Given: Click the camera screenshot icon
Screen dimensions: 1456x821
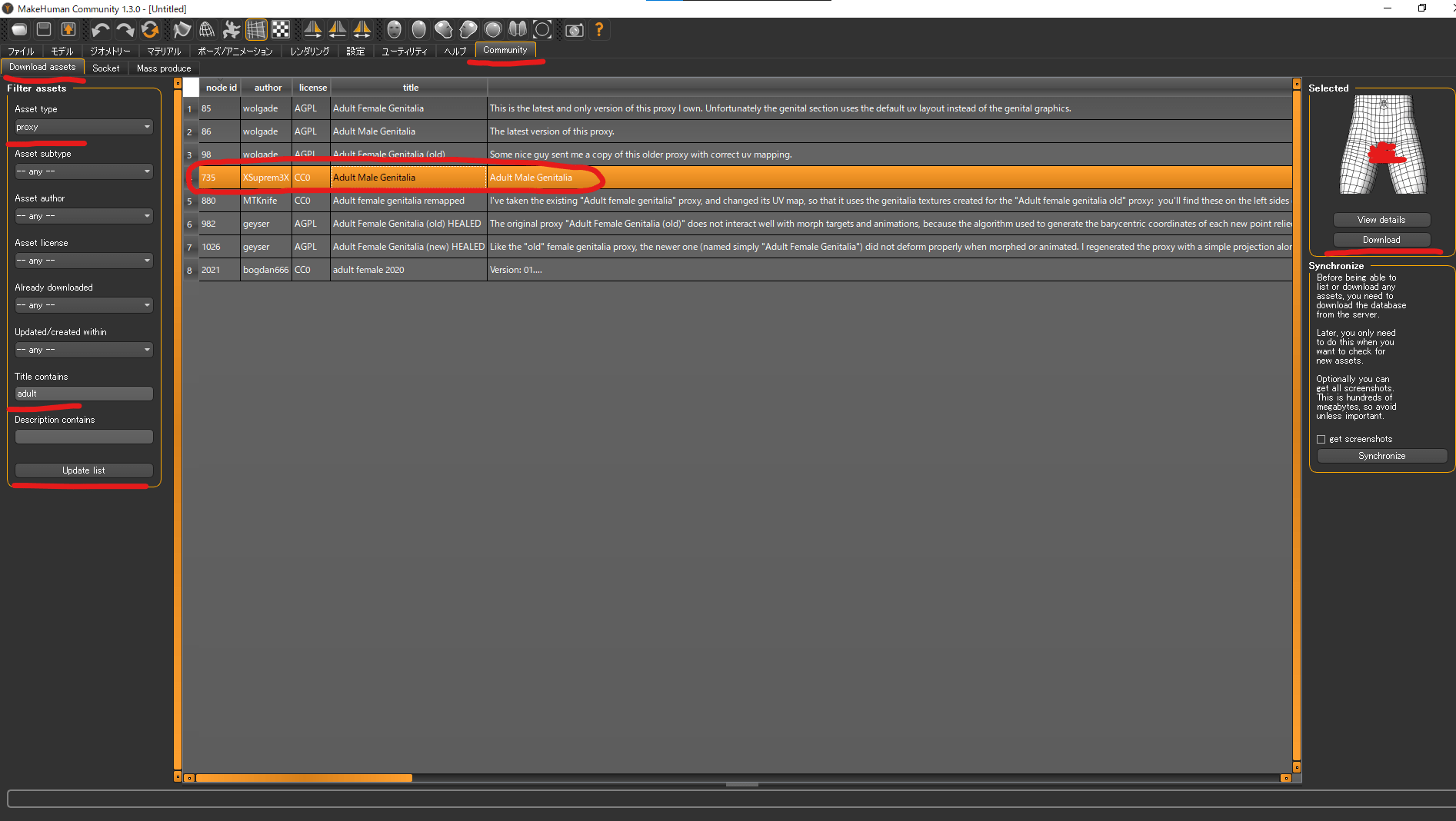Looking at the screenshot, I should 574,30.
